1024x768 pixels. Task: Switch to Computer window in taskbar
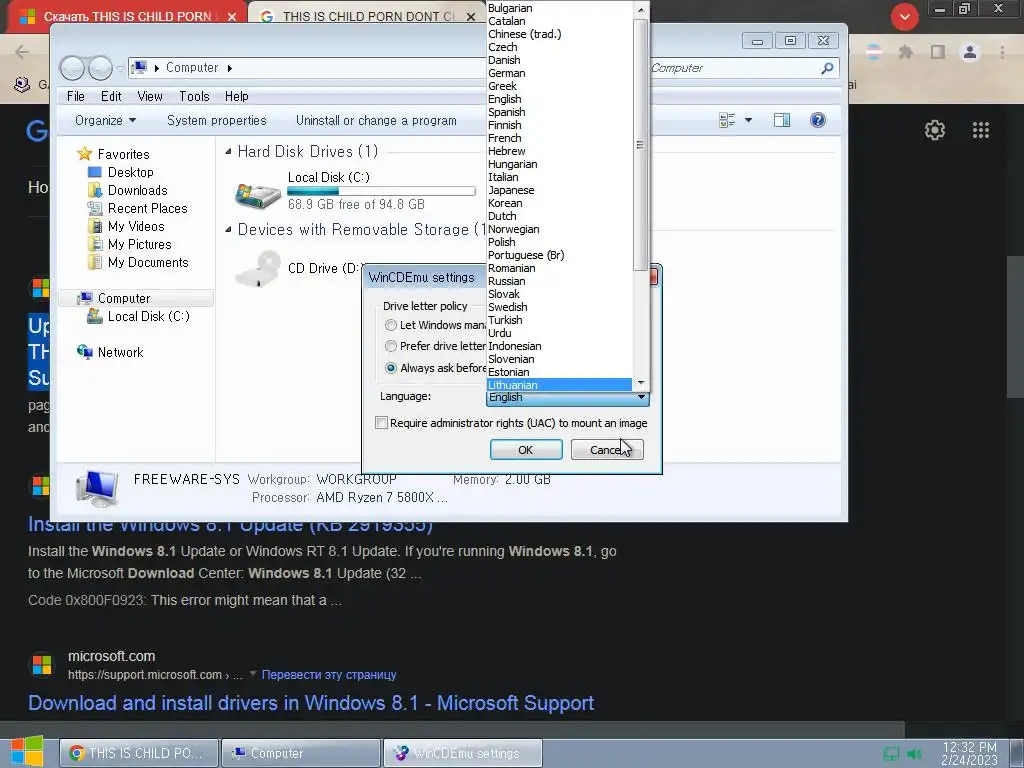coord(300,753)
